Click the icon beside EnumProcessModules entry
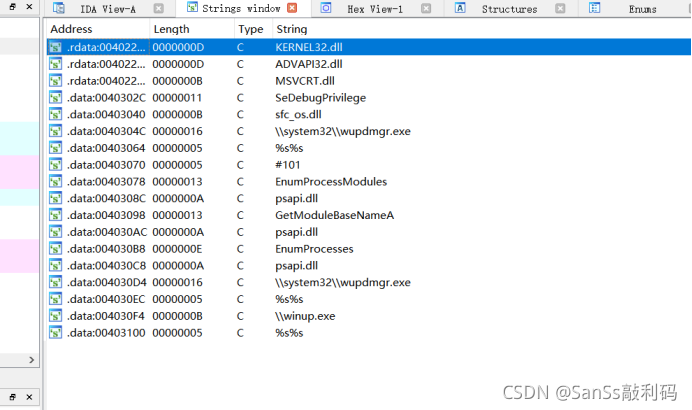The width and height of the screenshot is (692, 410). point(56,181)
